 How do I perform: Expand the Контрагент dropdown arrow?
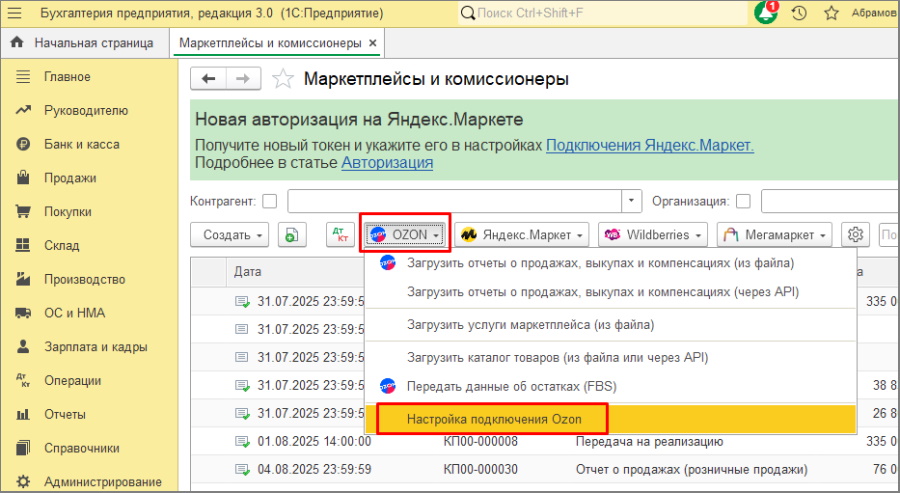(x=631, y=201)
